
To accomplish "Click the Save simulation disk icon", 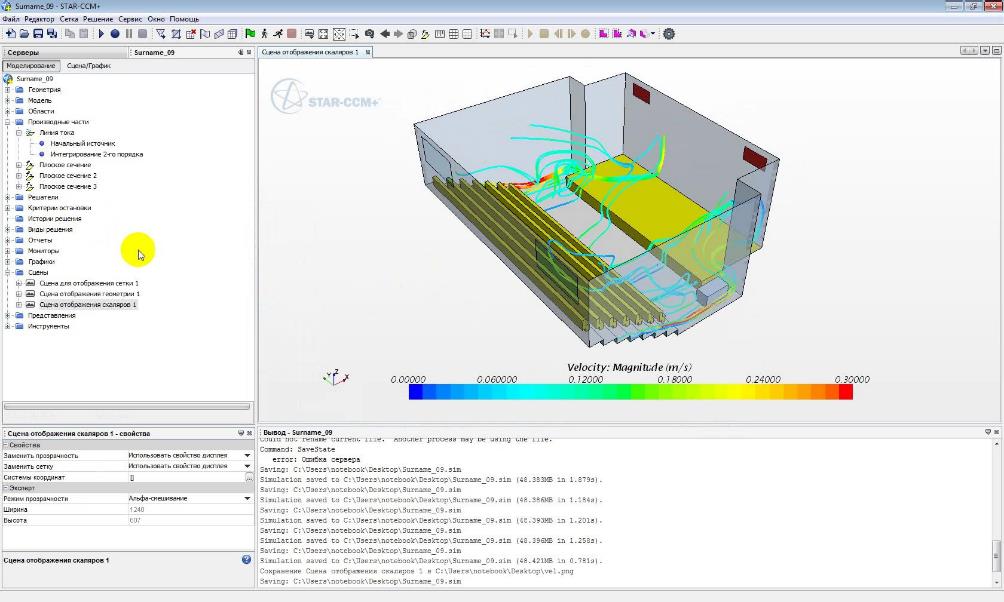I will click(x=36, y=33).
